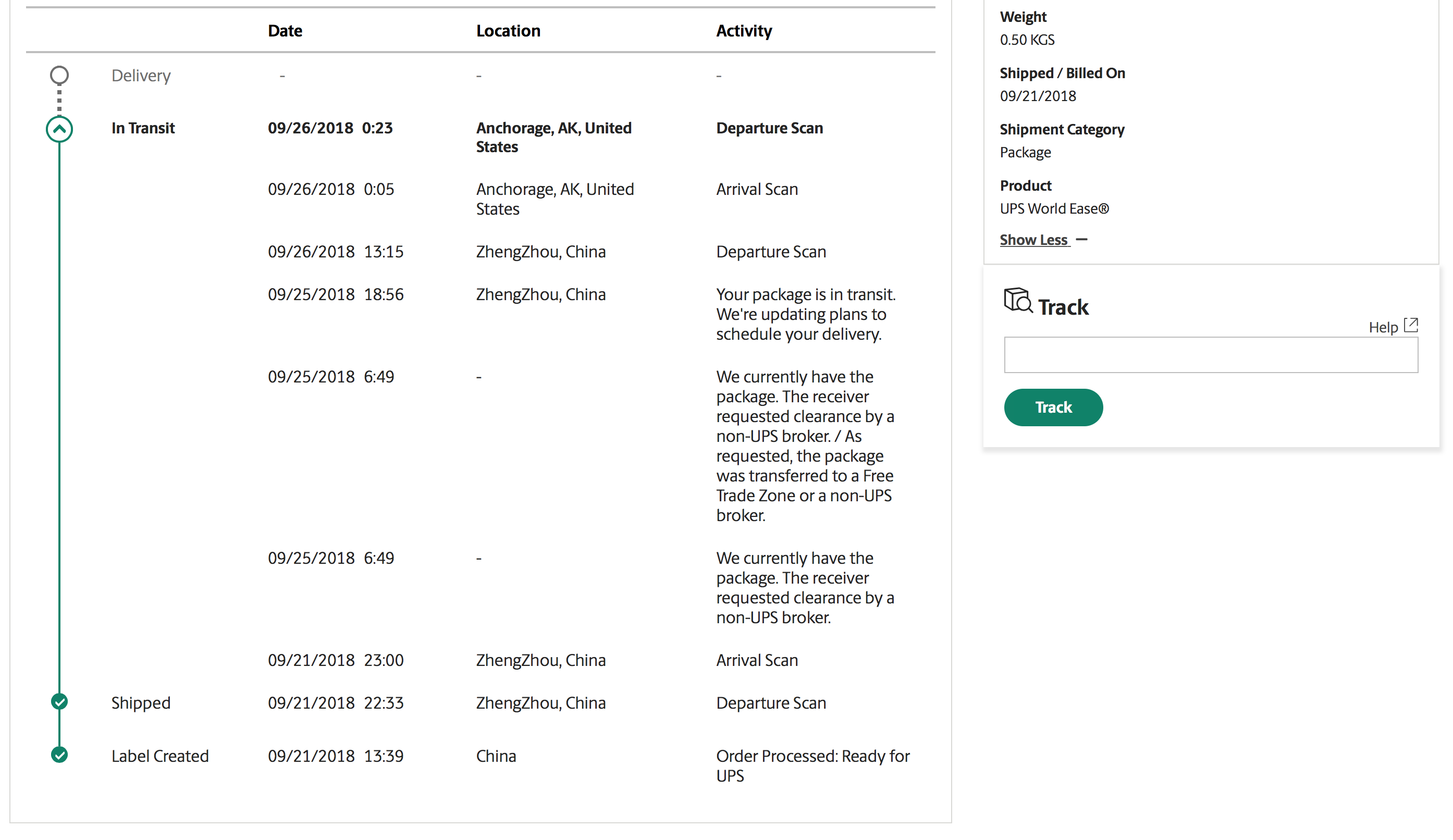Click 'Your package is in transit' message

pos(806,314)
